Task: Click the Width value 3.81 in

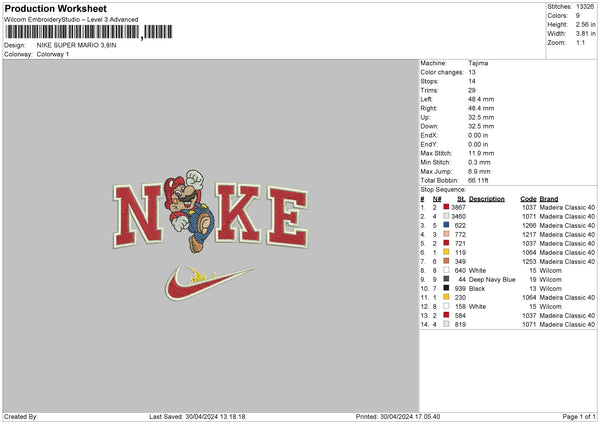Action: (585, 34)
